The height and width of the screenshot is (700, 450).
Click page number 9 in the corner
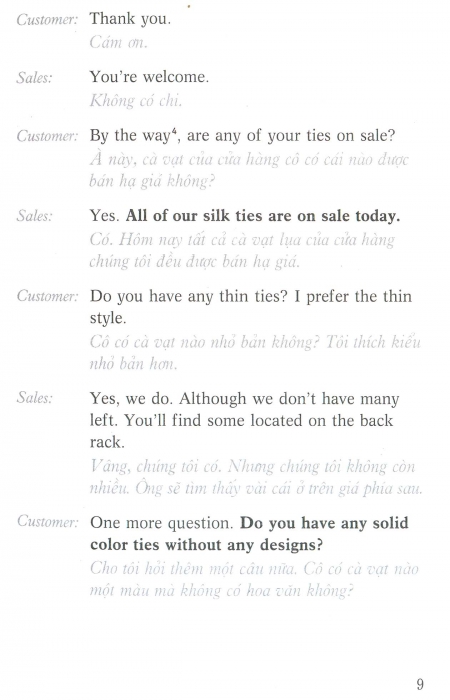[x=420, y=684]
